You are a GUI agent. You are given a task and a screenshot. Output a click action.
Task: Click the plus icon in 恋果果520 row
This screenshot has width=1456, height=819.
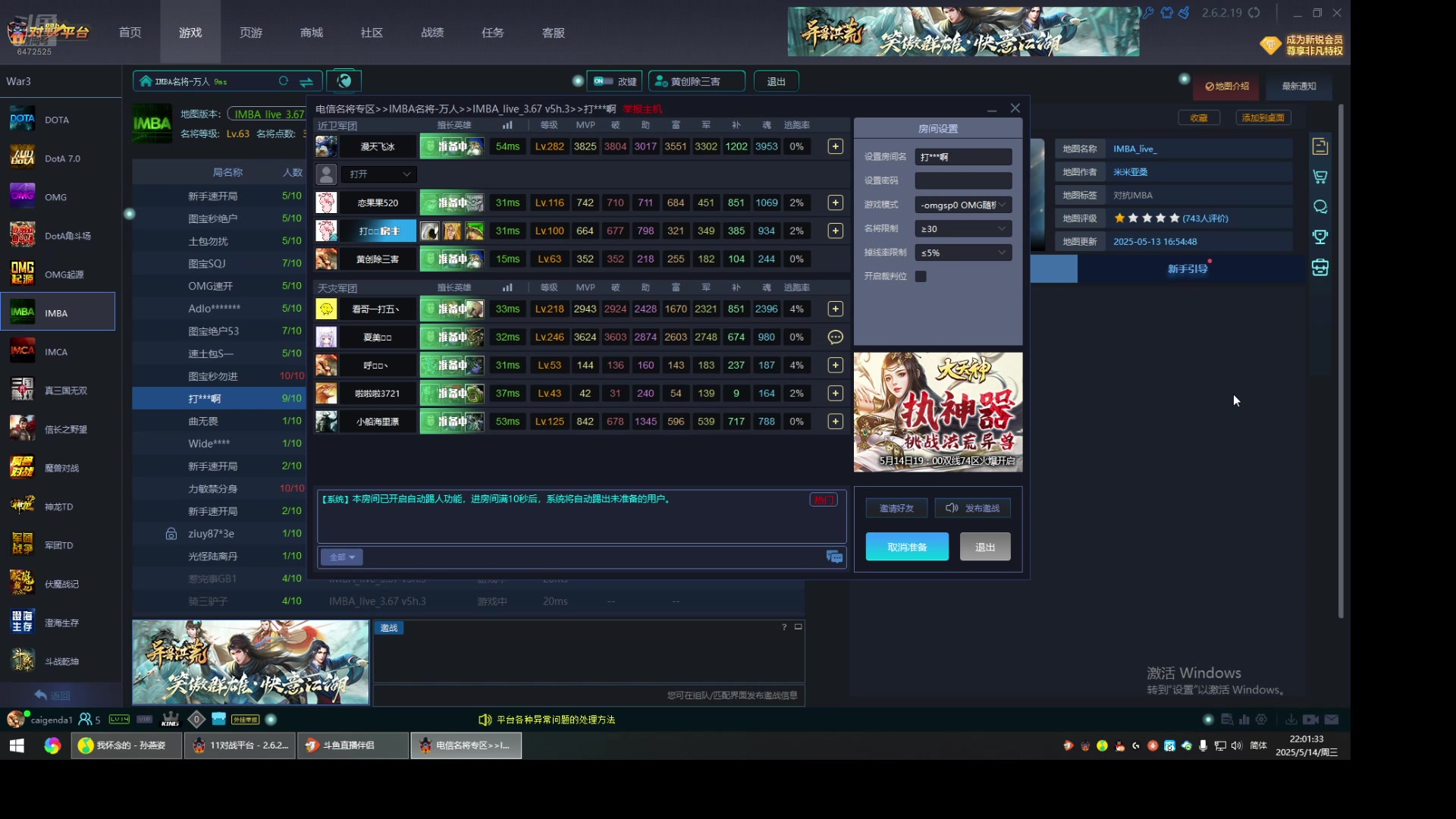pyautogui.click(x=835, y=202)
